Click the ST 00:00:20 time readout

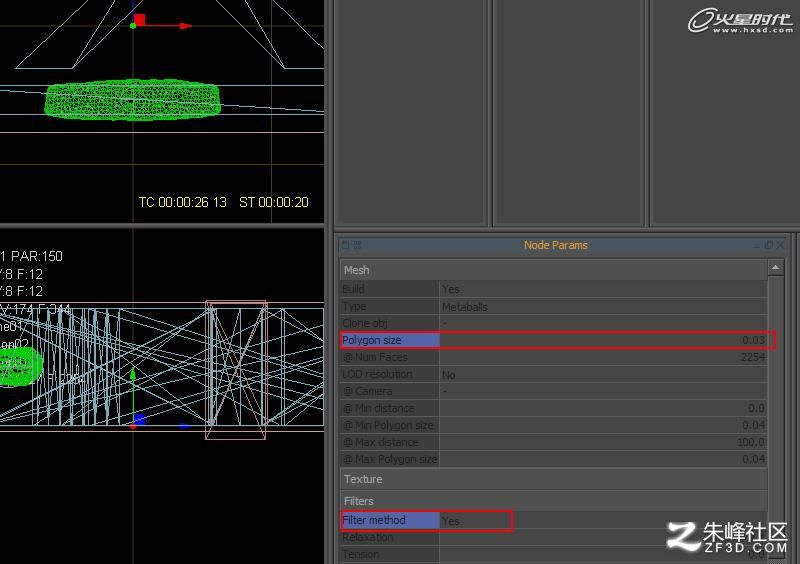tap(274, 202)
